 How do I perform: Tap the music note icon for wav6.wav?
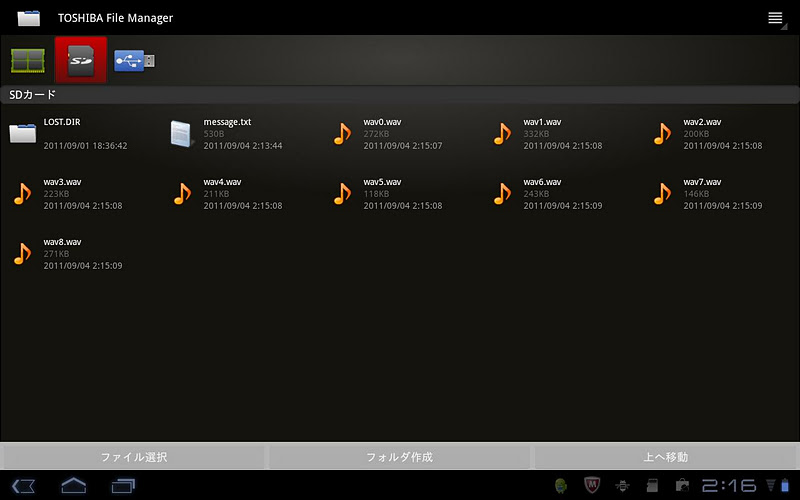point(503,194)
